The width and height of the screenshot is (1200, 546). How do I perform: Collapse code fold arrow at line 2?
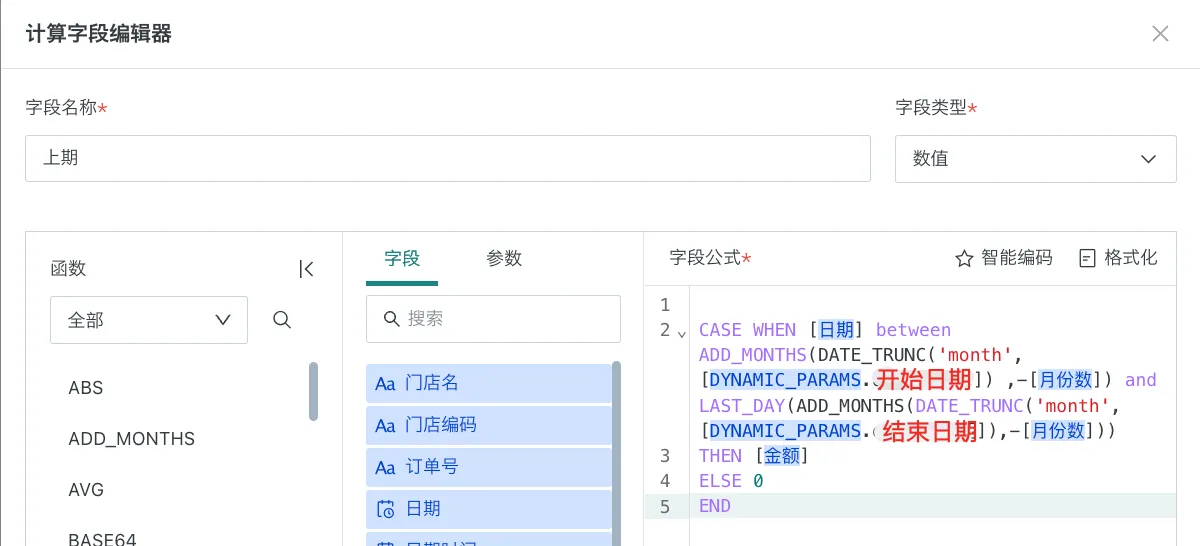pyautogui.click(x=682, y=332)
